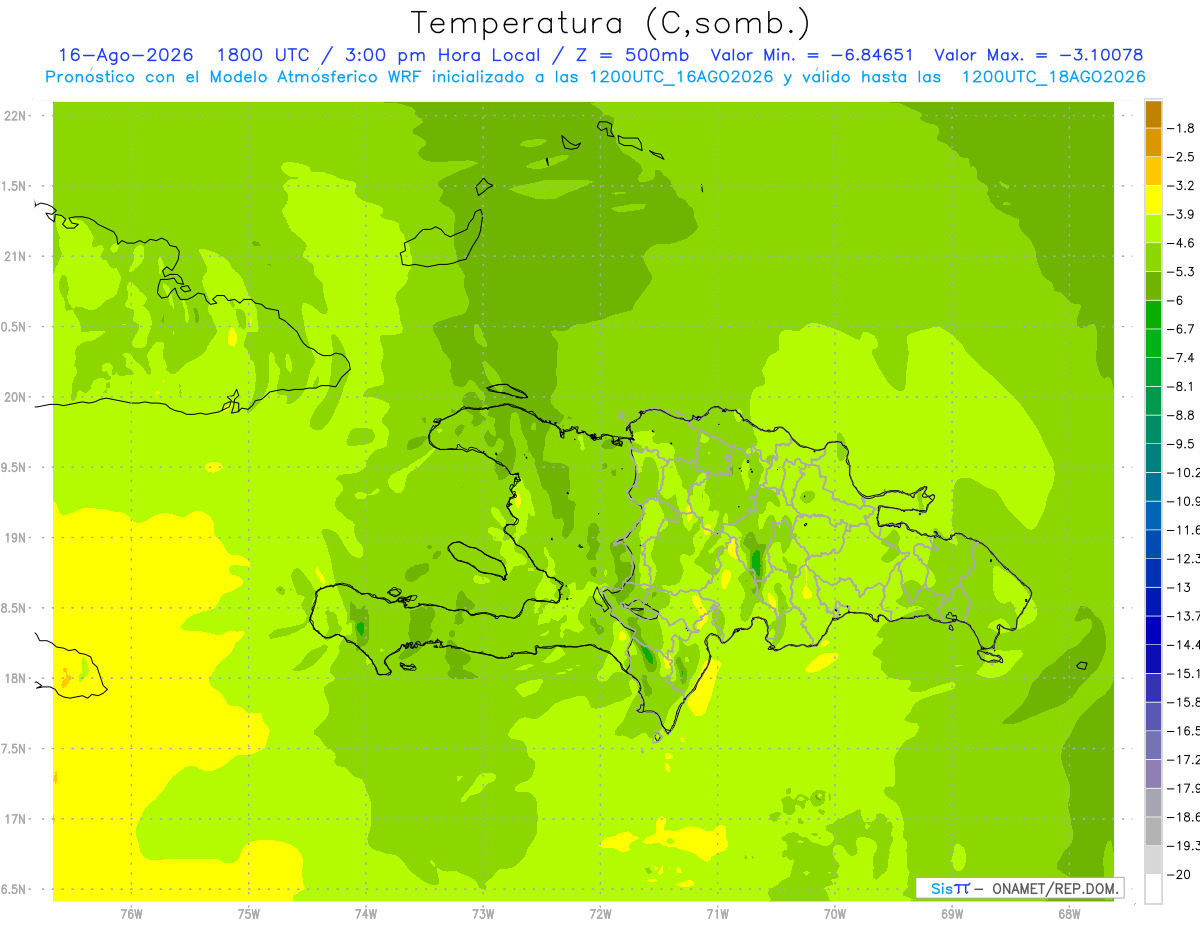Click the -6 colorbar value
The image size is (1200, 927).
(x=1177, y=300)
